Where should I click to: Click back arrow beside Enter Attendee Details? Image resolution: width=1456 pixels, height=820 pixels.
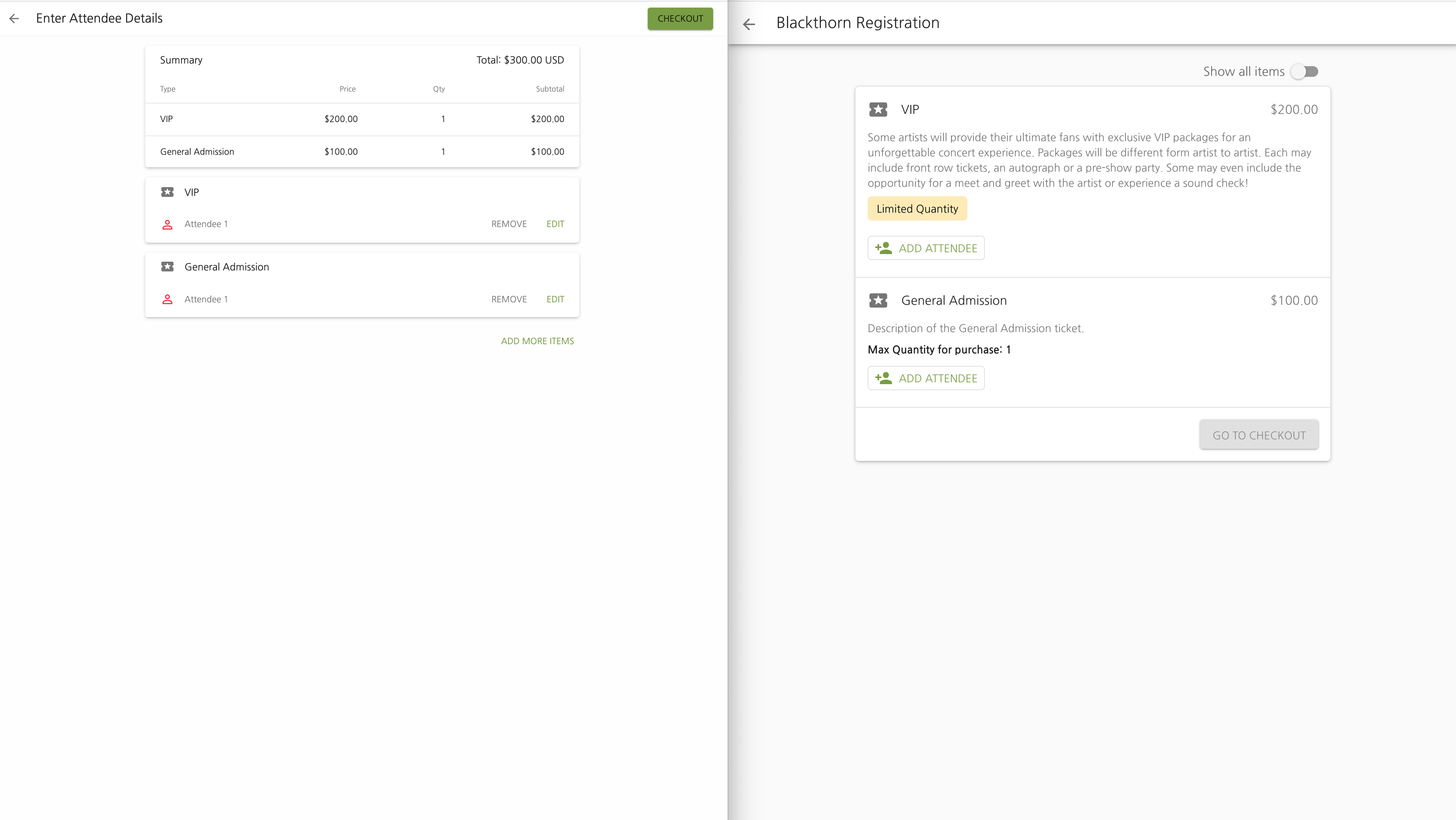[15, 19]
